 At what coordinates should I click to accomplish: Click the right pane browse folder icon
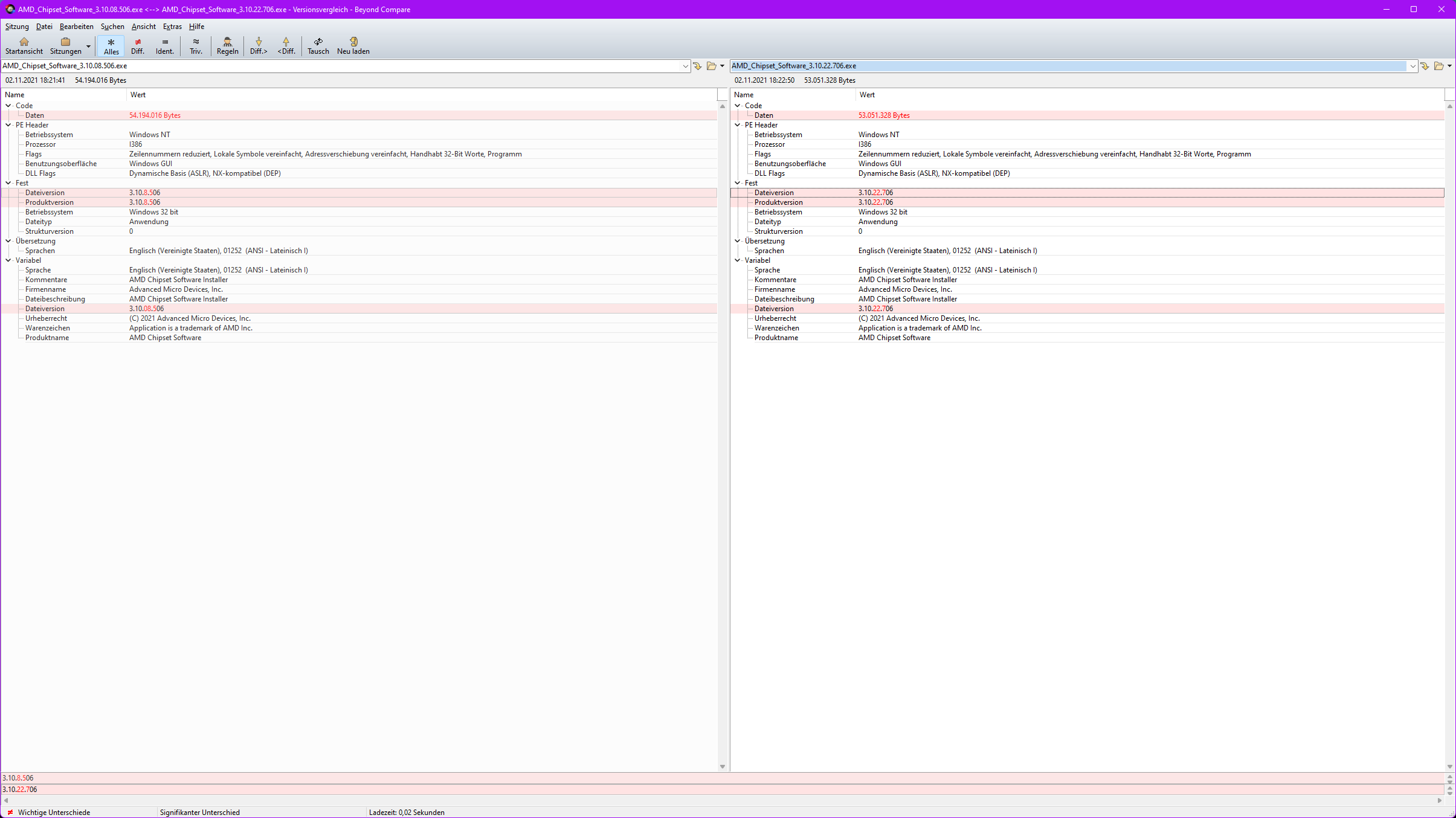coord(1438,66)
